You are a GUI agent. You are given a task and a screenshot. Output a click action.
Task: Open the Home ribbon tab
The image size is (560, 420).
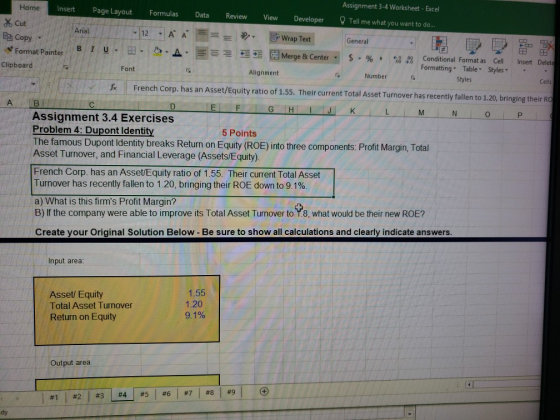(x=29, y=7)
